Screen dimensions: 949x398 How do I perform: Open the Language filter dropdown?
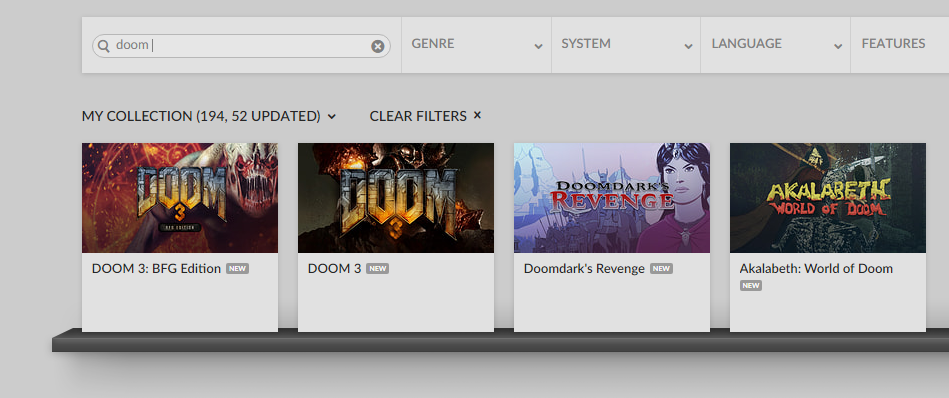(776, 45)
